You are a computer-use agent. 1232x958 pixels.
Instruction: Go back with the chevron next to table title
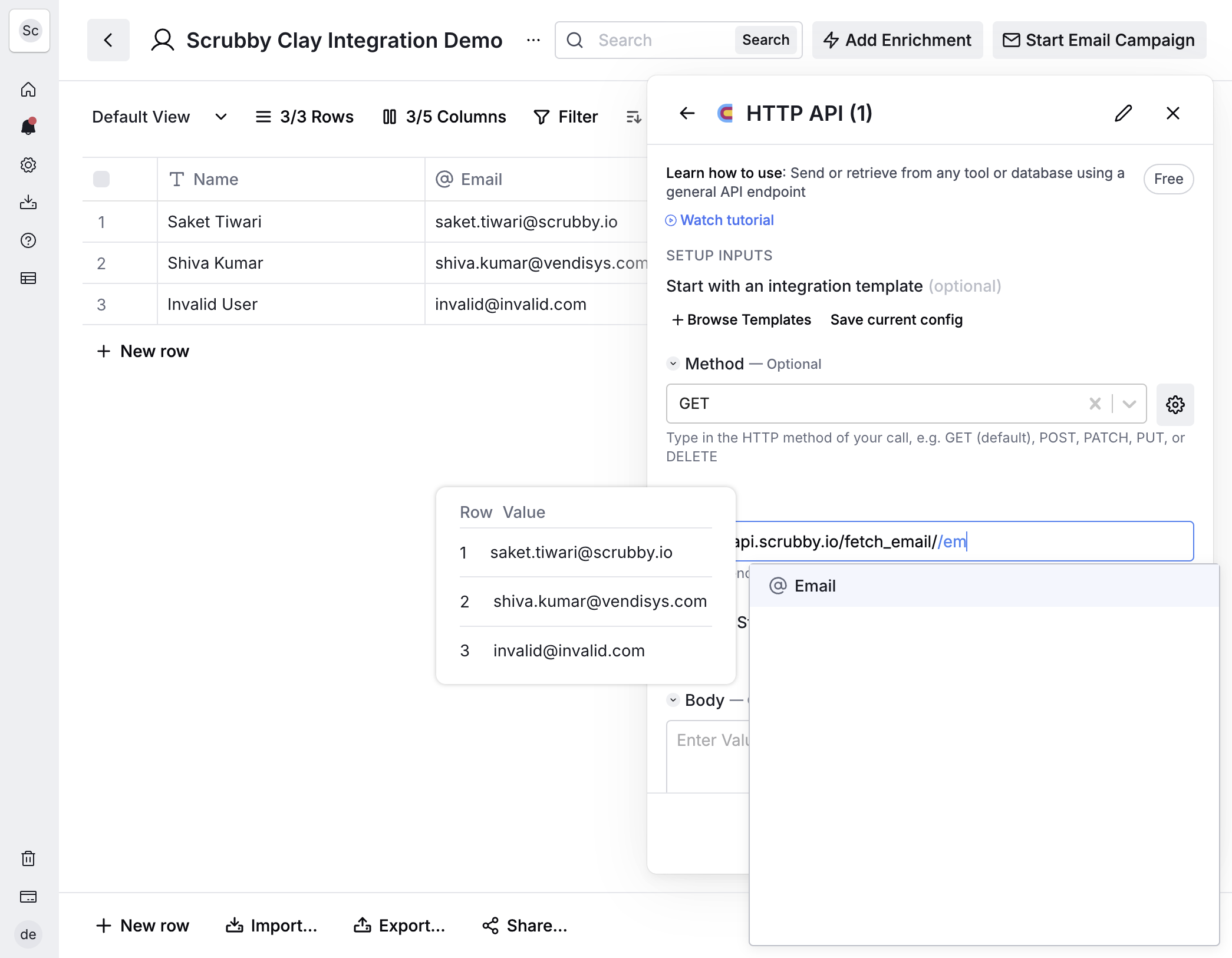(x=108, y=40)
